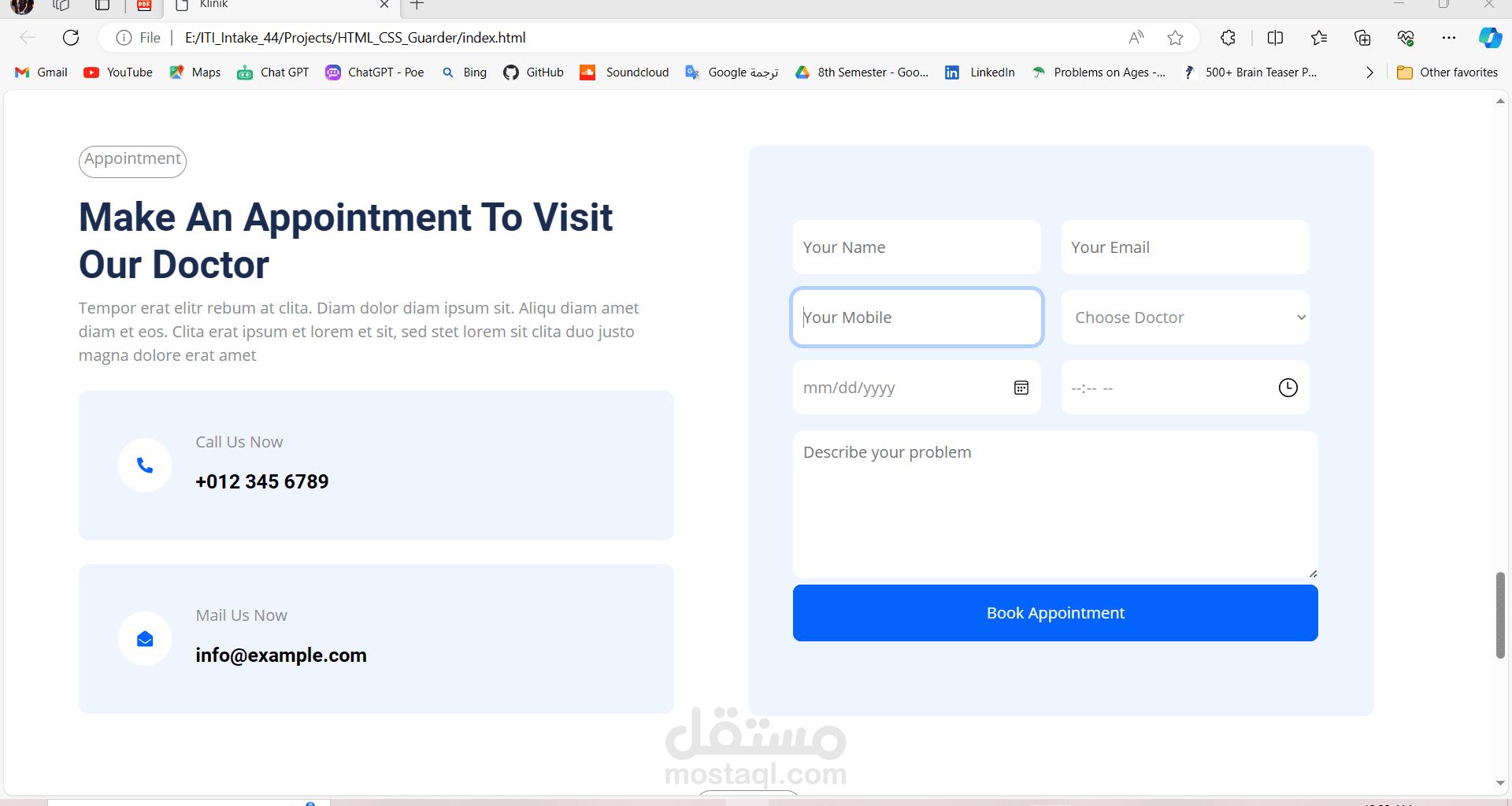
Task: Open Copilot sidebar icon
Action: (1489, 37)
